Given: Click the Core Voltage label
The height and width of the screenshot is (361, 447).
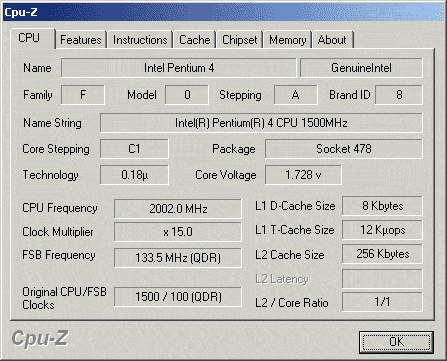Looking at the screenshot, I should point(226,175).
